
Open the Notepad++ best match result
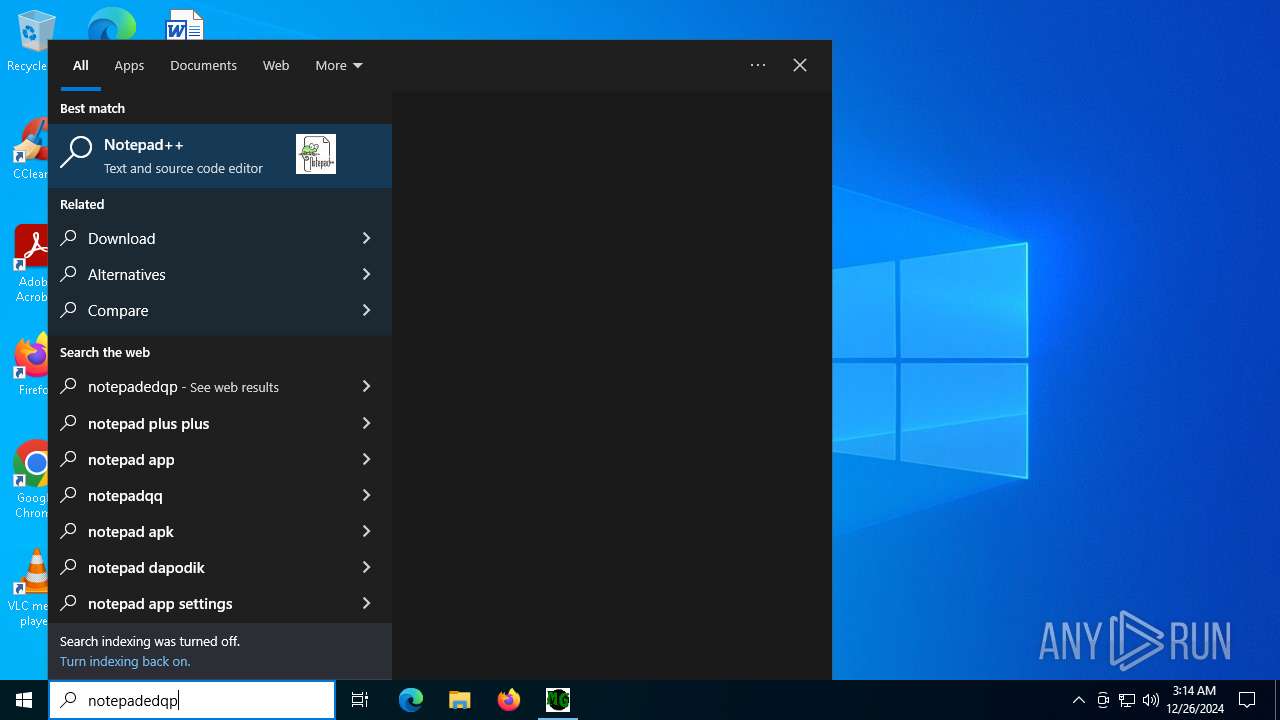(x=220, y=155)
